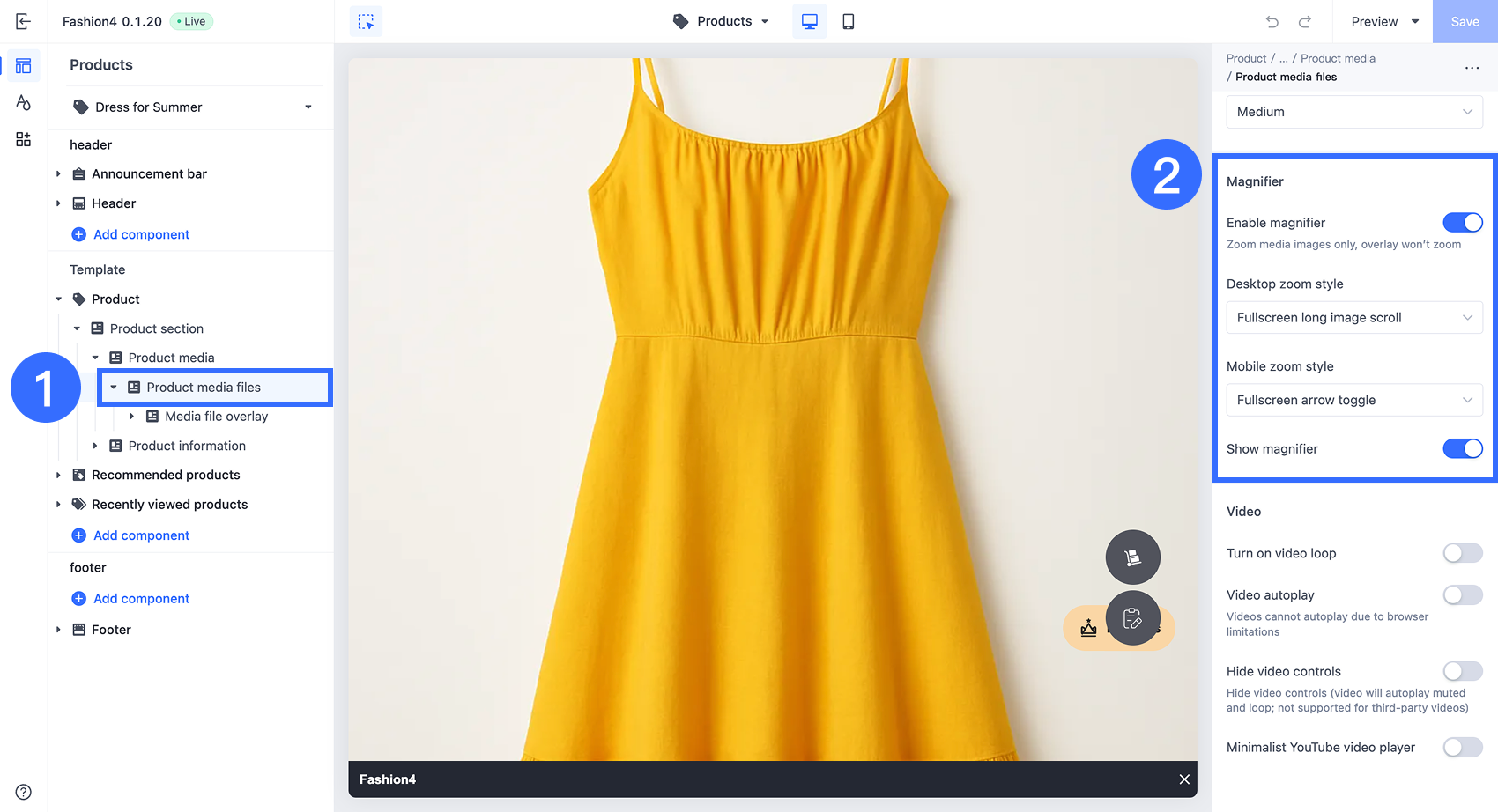The height and width of the screenshot is (812, 1498).
Task: Click the exit editor icon
Action: 24,21
